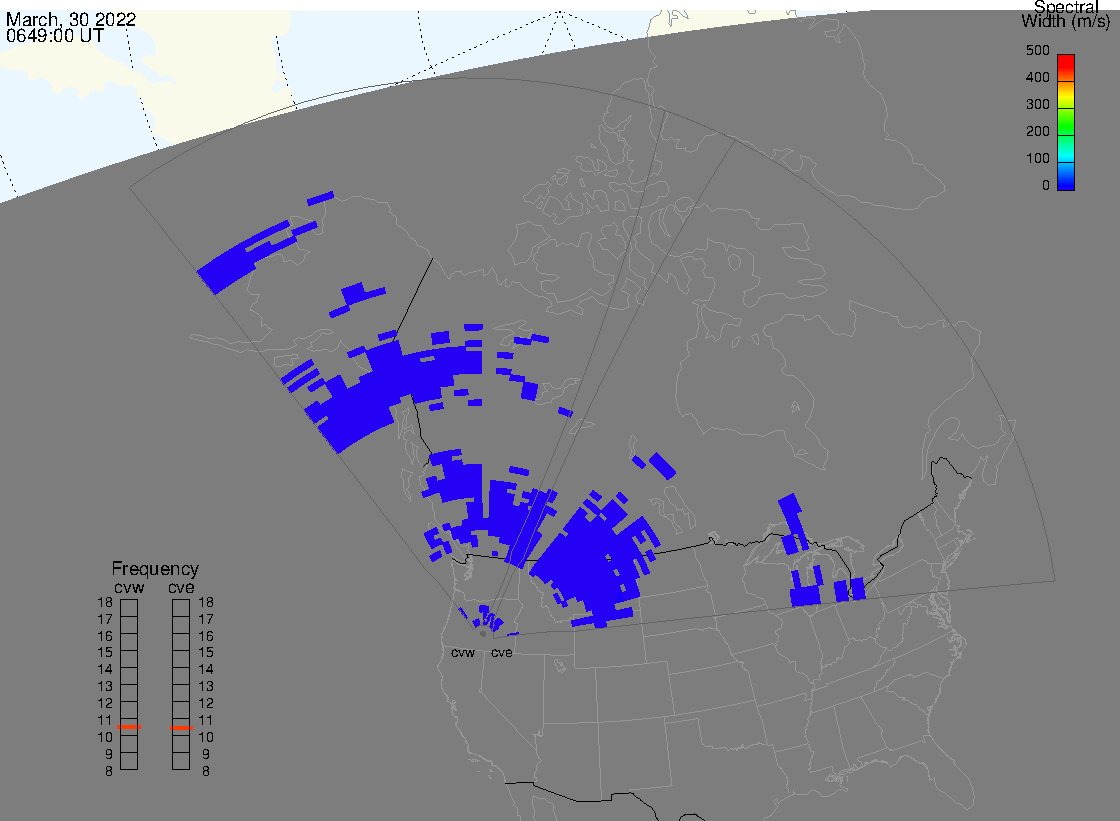The image size is (1120, 821).
Task: Click the radar site dot above the cvw label
Action: [x=484, y=634]
